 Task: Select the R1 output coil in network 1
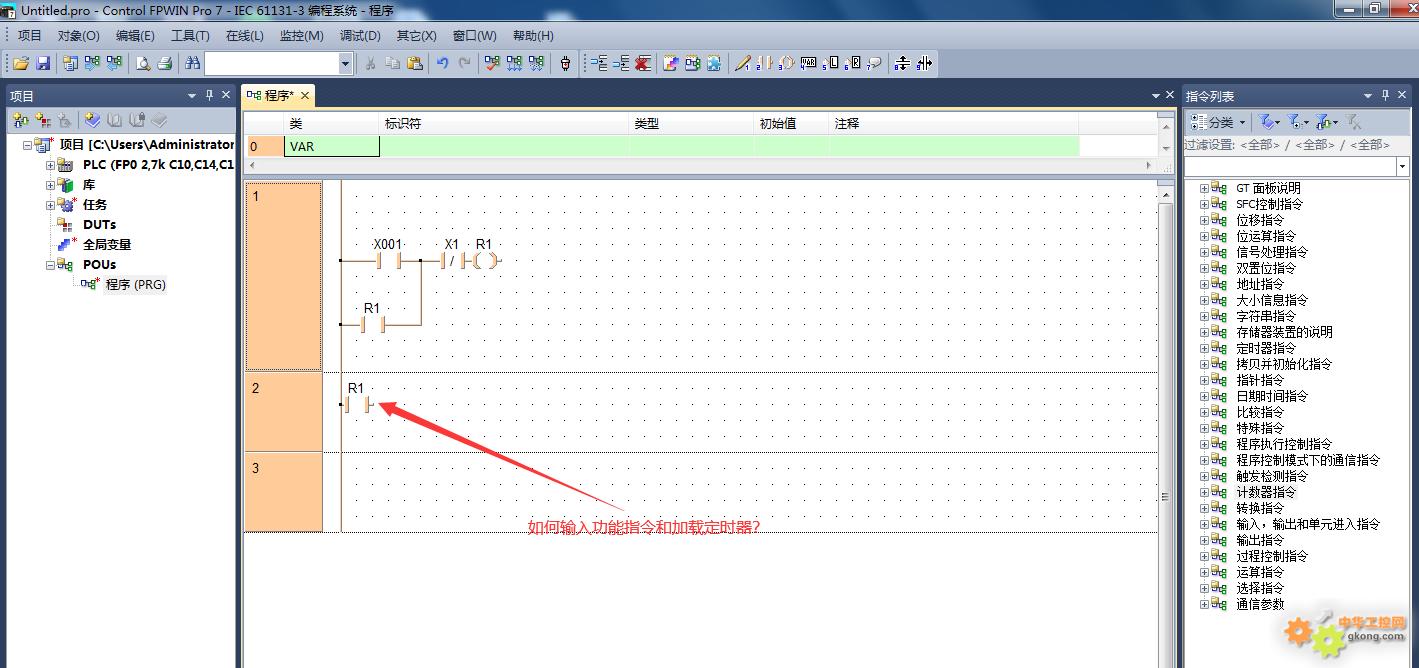(484, 260)
